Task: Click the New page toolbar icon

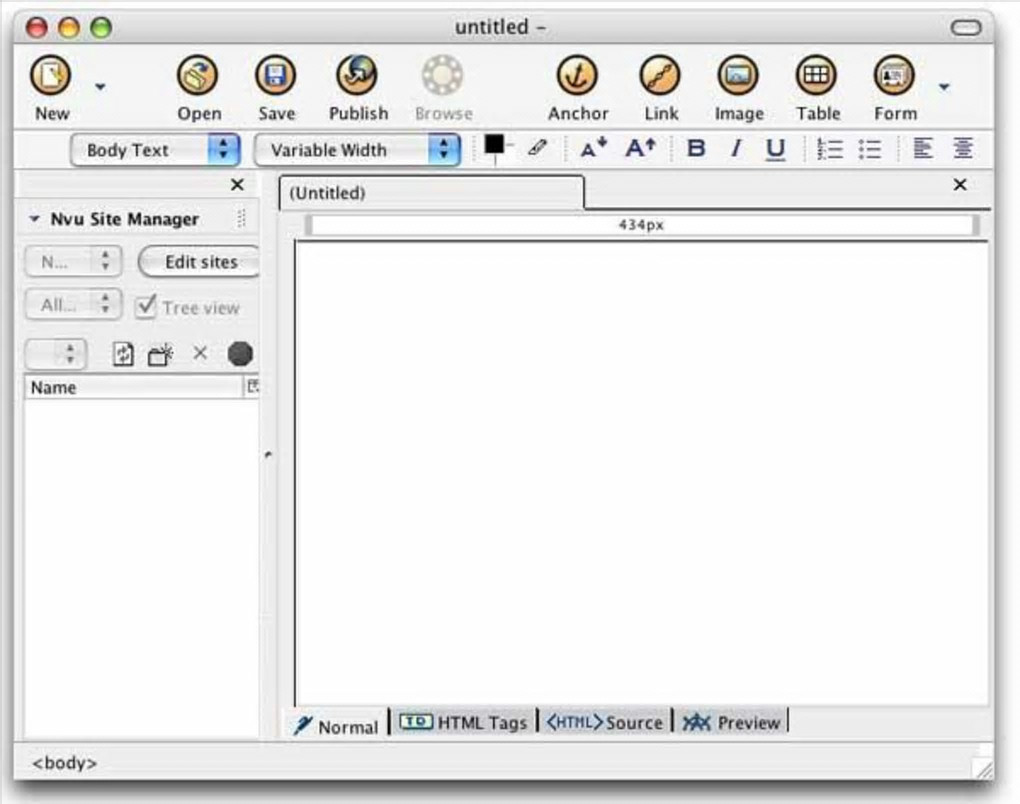Action: pos(51,75)
